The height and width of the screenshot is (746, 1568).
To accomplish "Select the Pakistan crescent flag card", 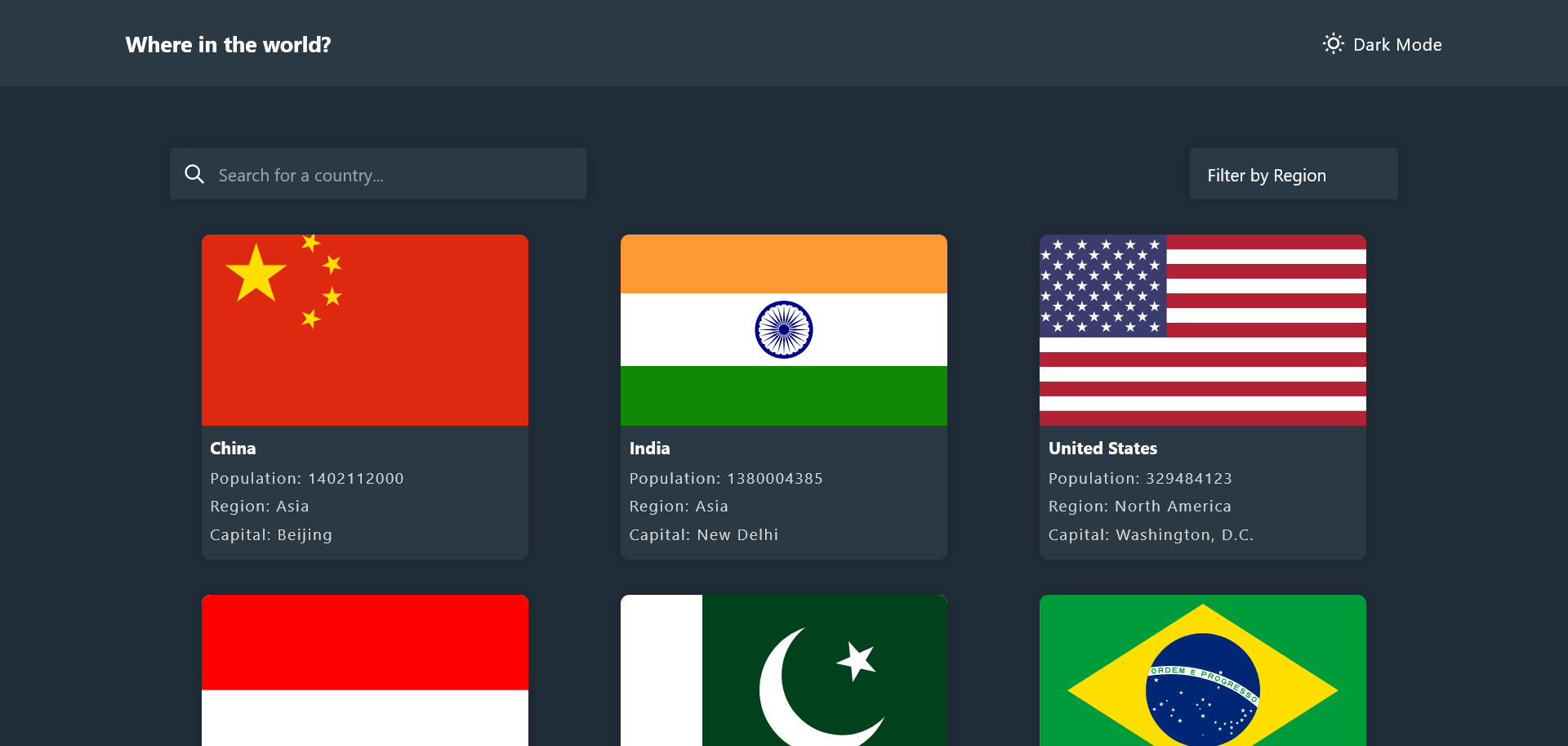I will point(784,671).
